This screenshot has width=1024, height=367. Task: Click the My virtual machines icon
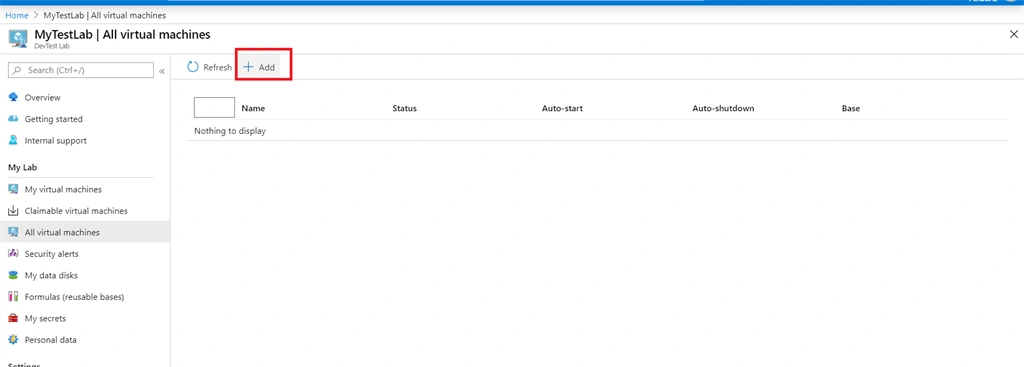pyautogui.click(x=13, y=189)
